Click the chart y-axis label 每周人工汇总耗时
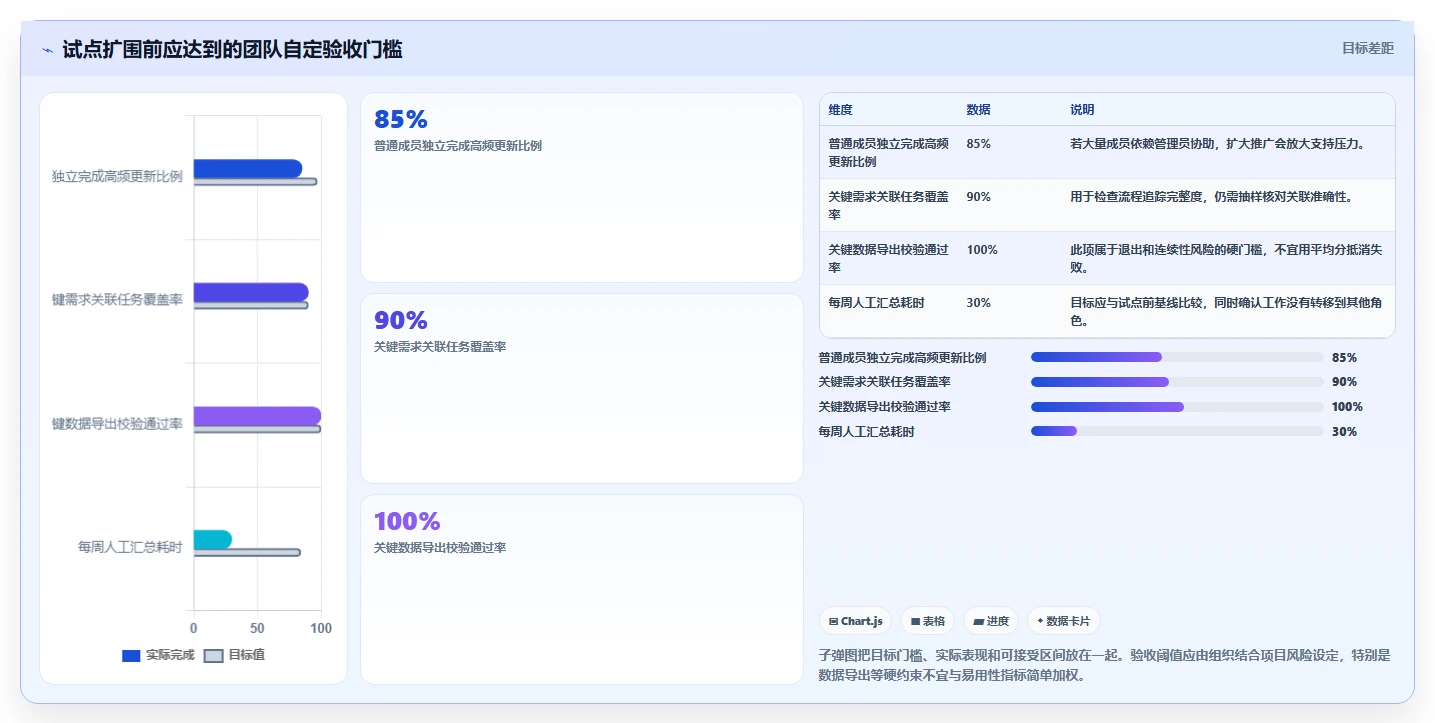 click(130, 547)
